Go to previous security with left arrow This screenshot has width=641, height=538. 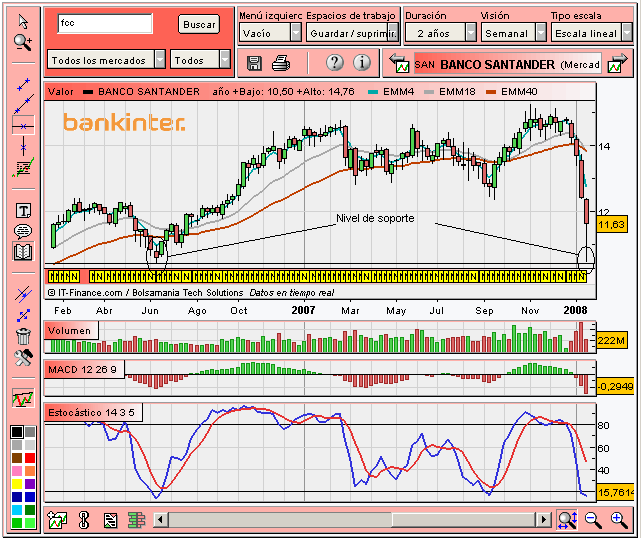(x=399, y=63)
